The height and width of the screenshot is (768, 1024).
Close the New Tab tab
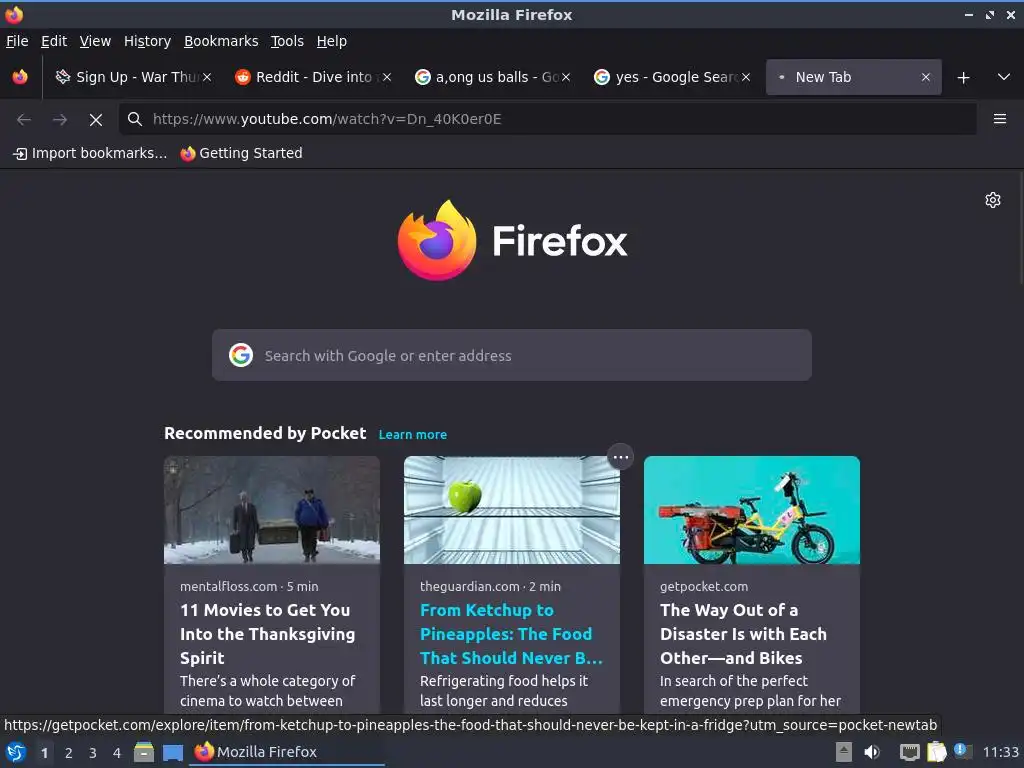pyautogui.click(x=925, y=77)
